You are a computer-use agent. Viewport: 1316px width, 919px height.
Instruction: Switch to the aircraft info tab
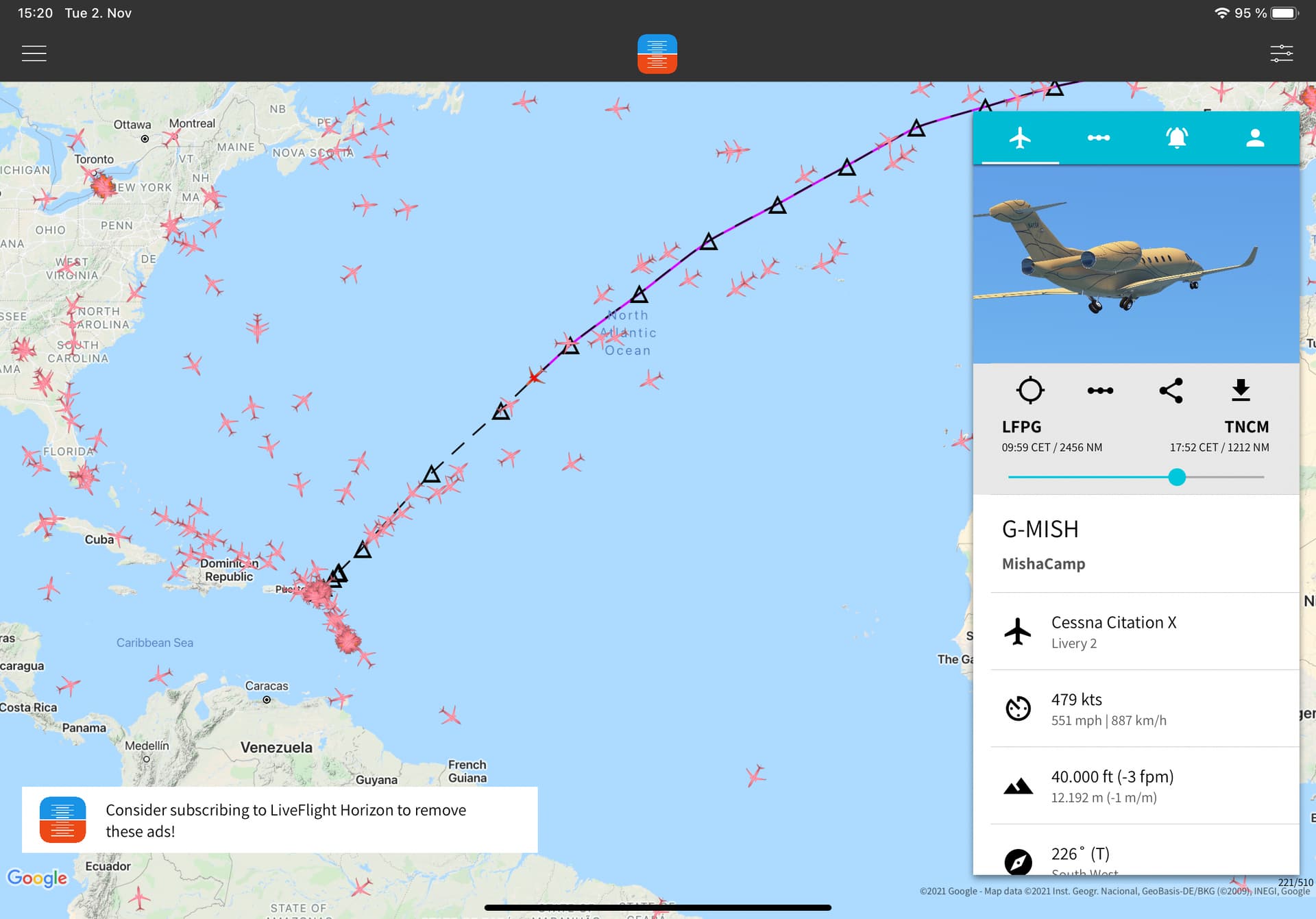[x=1020, y=138]
